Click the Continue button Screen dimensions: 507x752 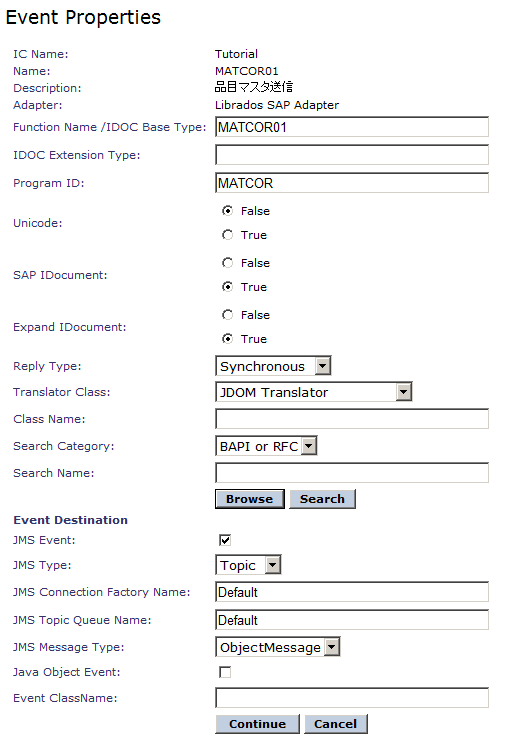tap(257, 724)
